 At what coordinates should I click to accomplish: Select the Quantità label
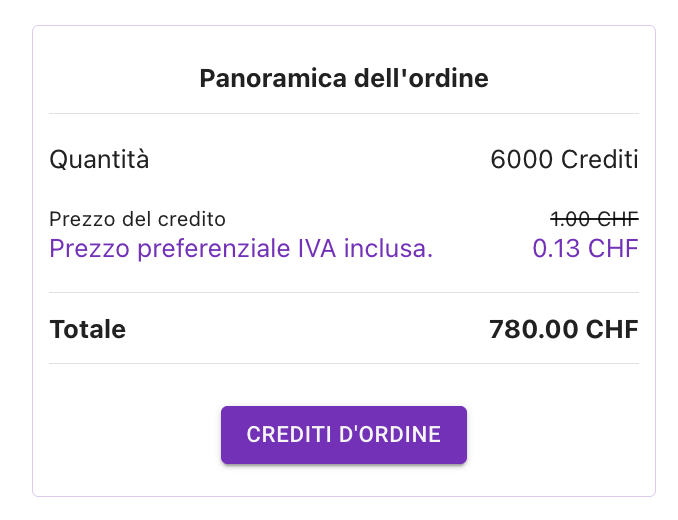pos(99,159)
